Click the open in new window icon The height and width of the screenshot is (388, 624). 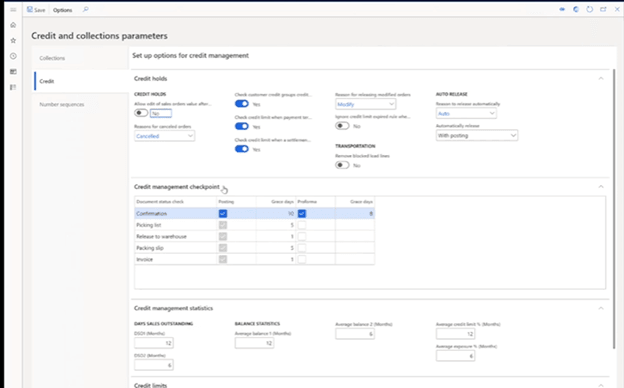[603, 9]
